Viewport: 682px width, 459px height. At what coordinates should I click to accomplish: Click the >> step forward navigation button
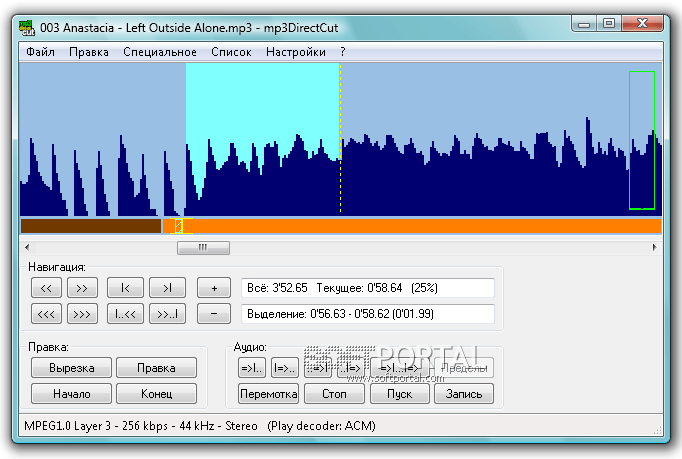click(x=82, y=288)
